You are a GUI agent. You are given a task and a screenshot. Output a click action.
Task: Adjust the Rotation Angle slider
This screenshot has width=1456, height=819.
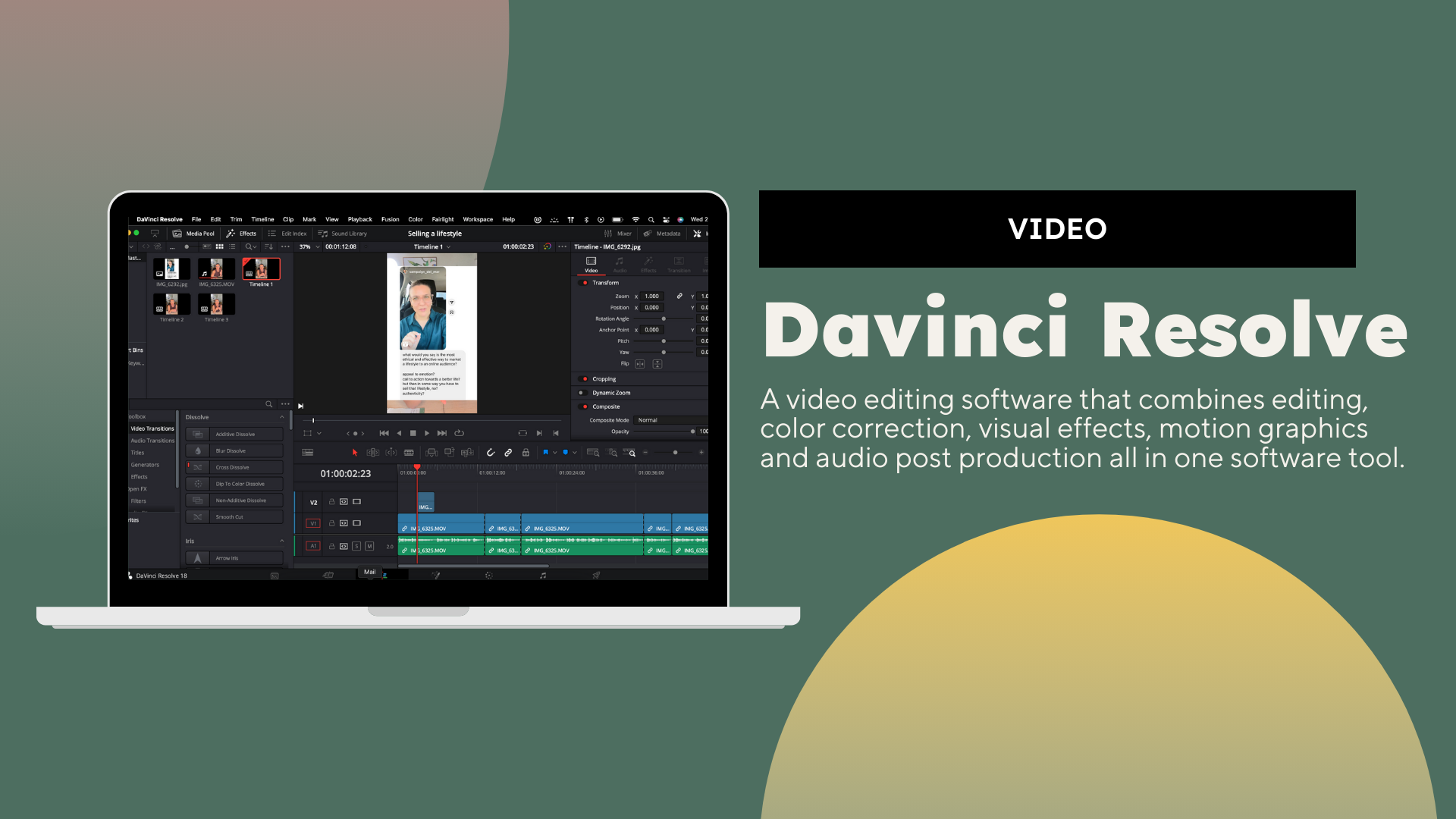pyautogui.click(x=664, y=319)
